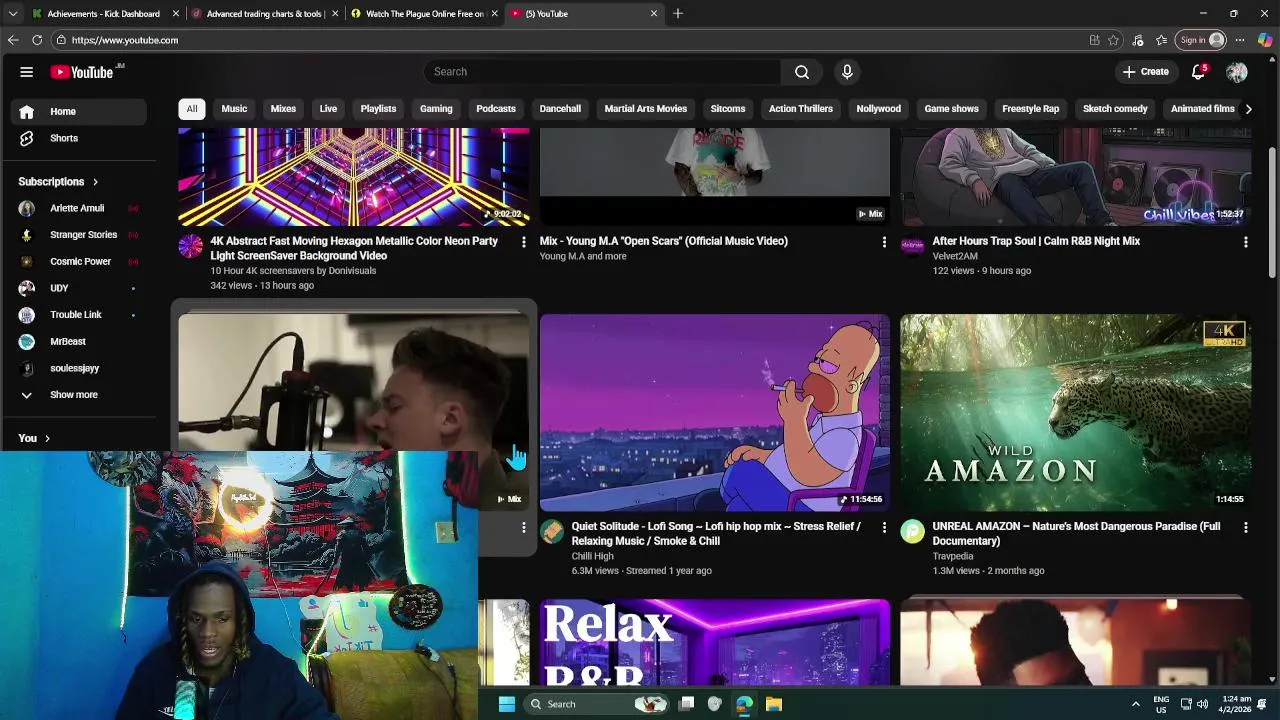Open the Velvet2AM channel avatar

912,246
